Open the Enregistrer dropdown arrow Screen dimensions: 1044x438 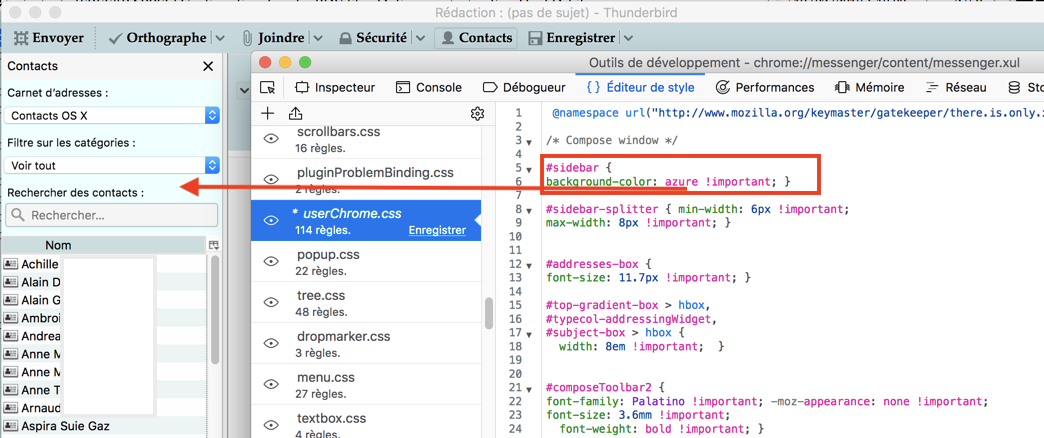(x=629, y=38)
